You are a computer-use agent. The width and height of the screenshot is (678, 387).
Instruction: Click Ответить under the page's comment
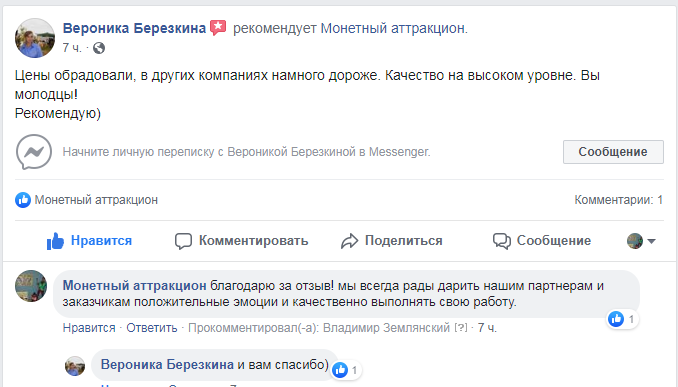[x=152, y=328]
